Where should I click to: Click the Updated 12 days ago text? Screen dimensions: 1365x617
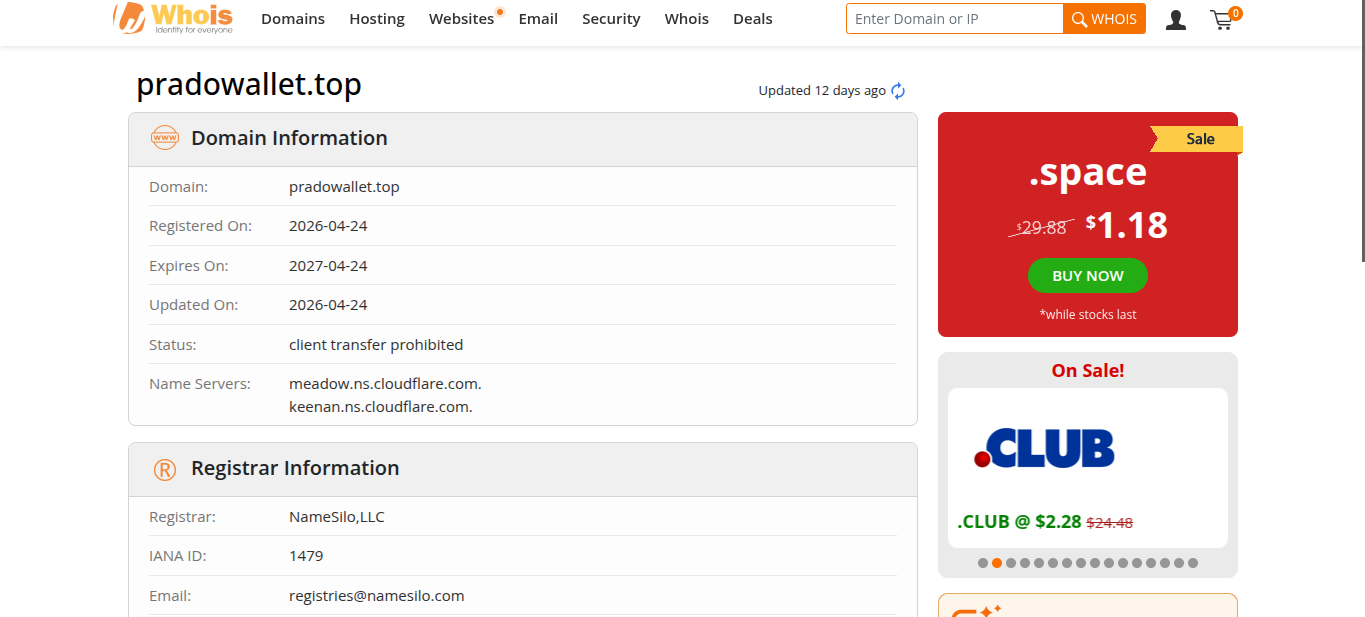(x=822, y=91)
